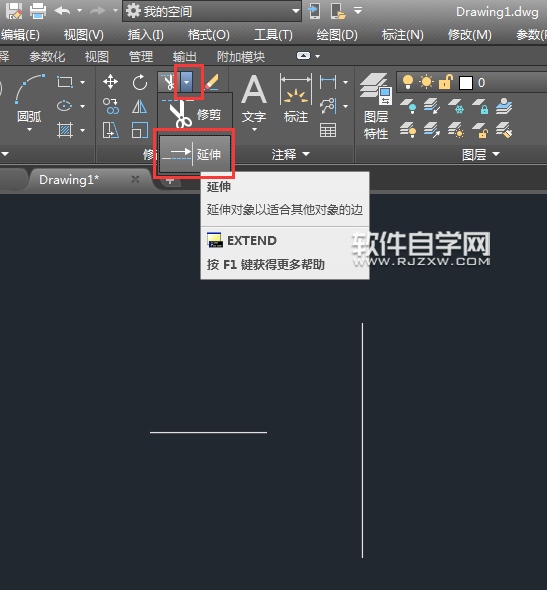547x590 pixels.
Task: Toggle layer 0 freeze sun icon
Action: (426, 82)
